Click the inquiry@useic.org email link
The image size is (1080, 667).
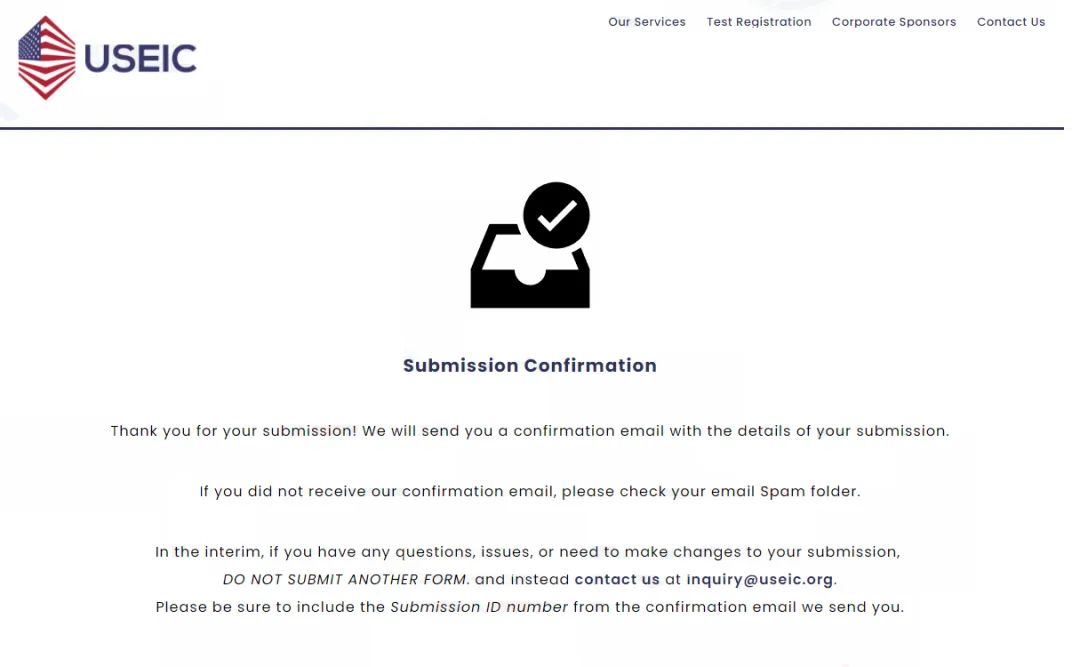tap(760, 579)
